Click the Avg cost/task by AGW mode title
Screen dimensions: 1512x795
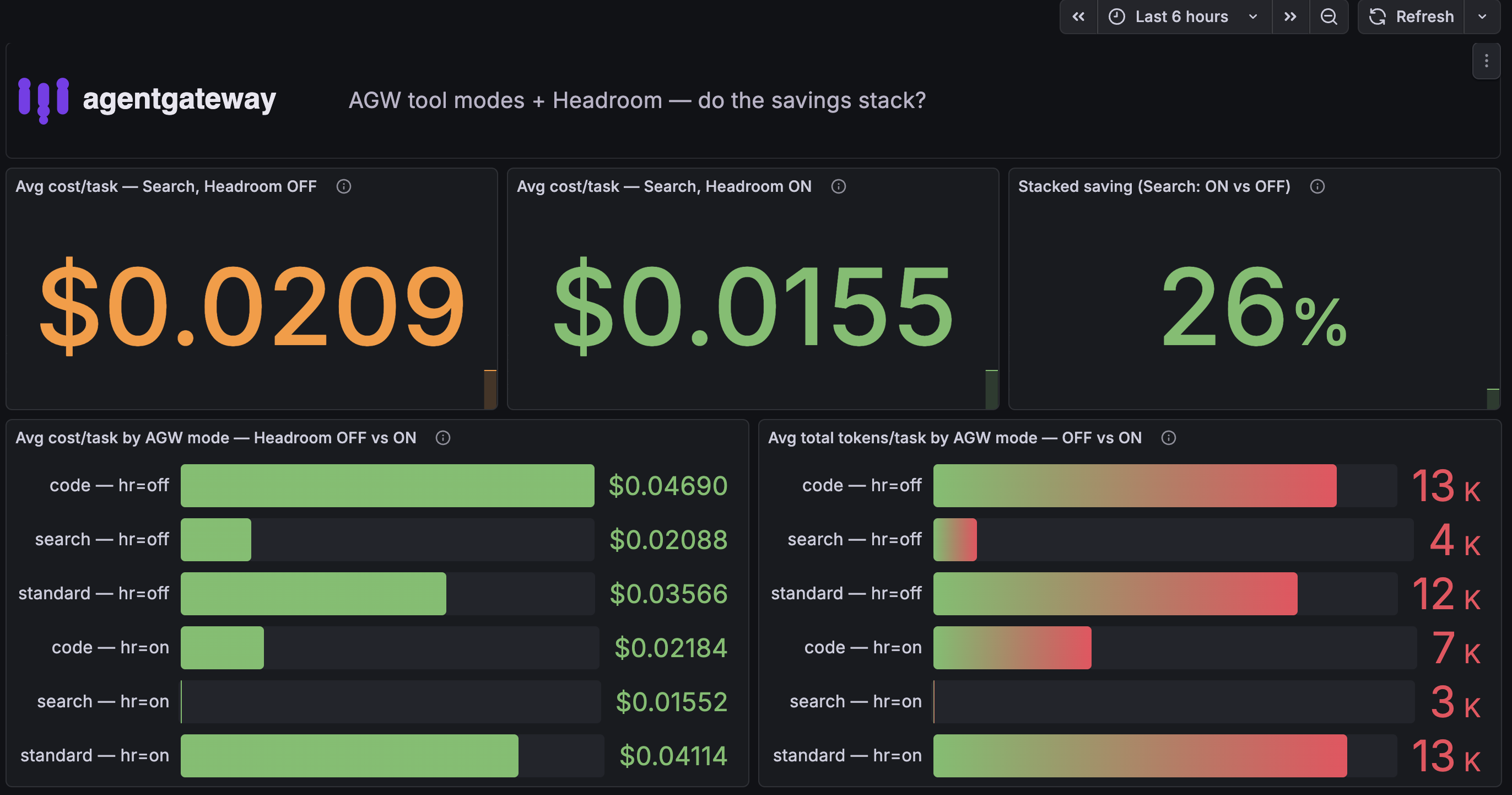coord(216,438)
